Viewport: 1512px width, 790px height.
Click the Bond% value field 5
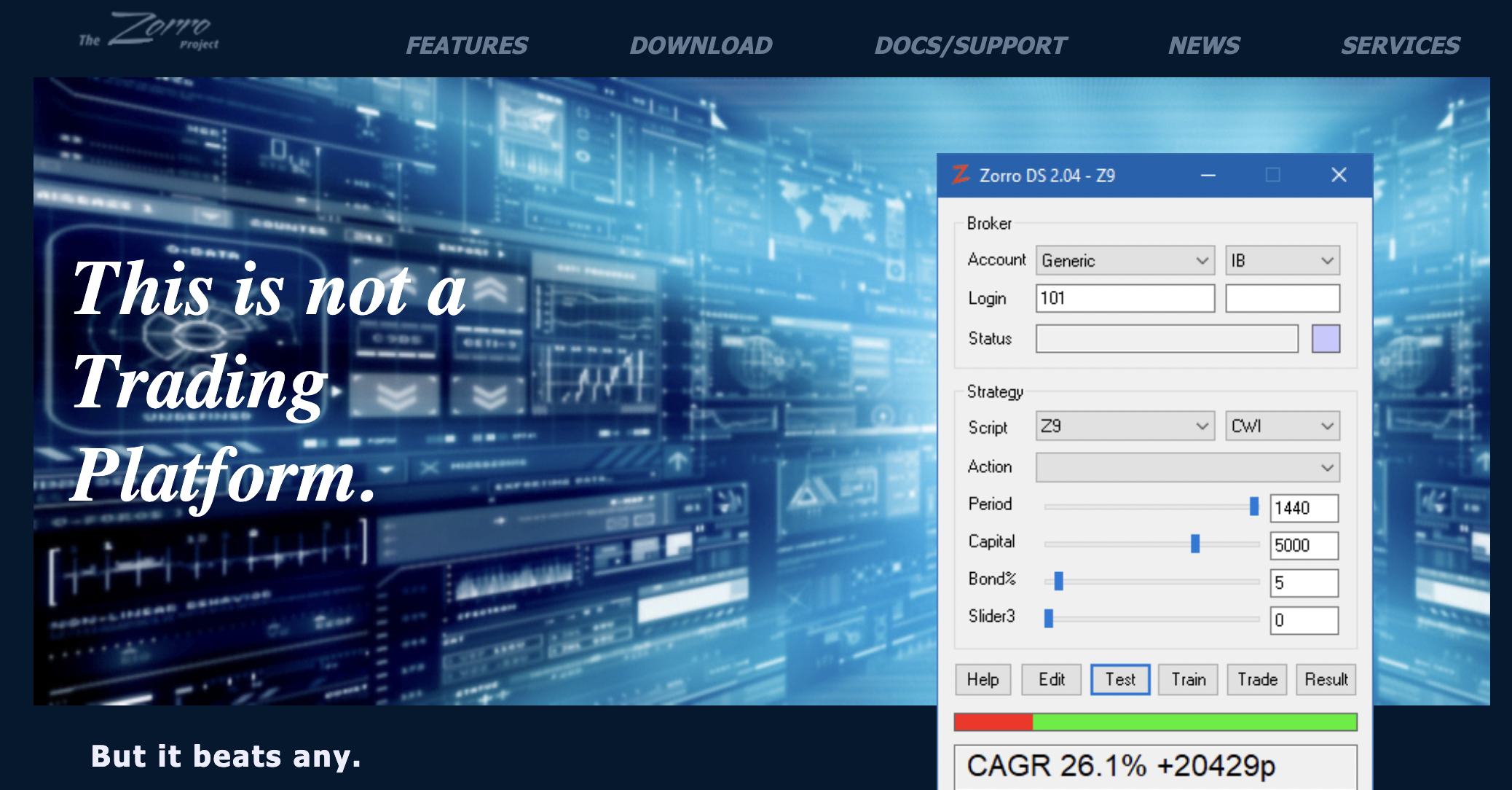tap(1304, 583)
